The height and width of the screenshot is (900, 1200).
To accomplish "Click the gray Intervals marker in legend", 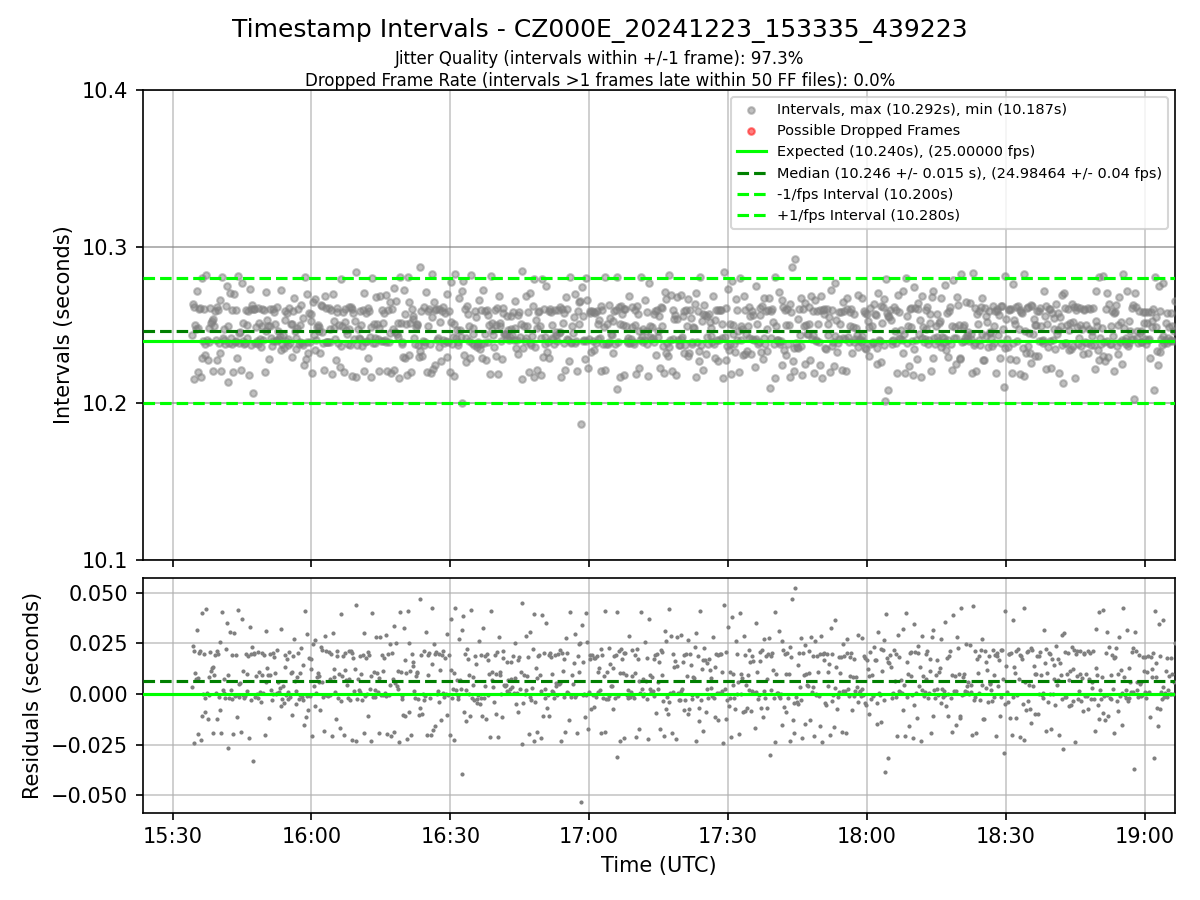I will coord(751,109).
